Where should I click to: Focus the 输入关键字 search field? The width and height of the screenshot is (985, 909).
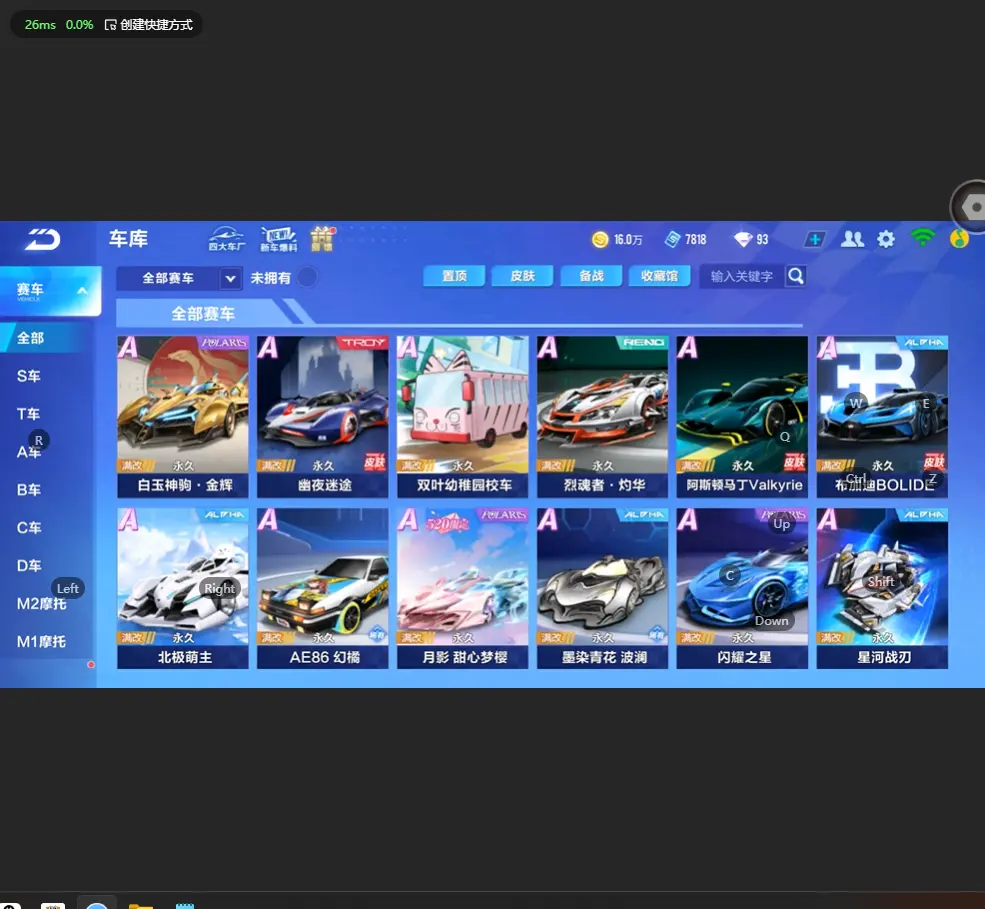tap(742, 276)
